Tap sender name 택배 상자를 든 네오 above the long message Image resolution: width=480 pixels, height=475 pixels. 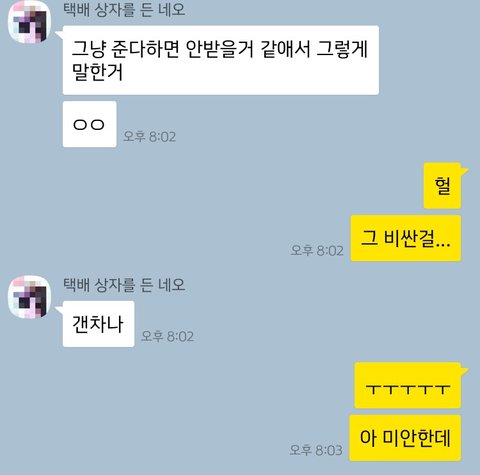(124, 9)
